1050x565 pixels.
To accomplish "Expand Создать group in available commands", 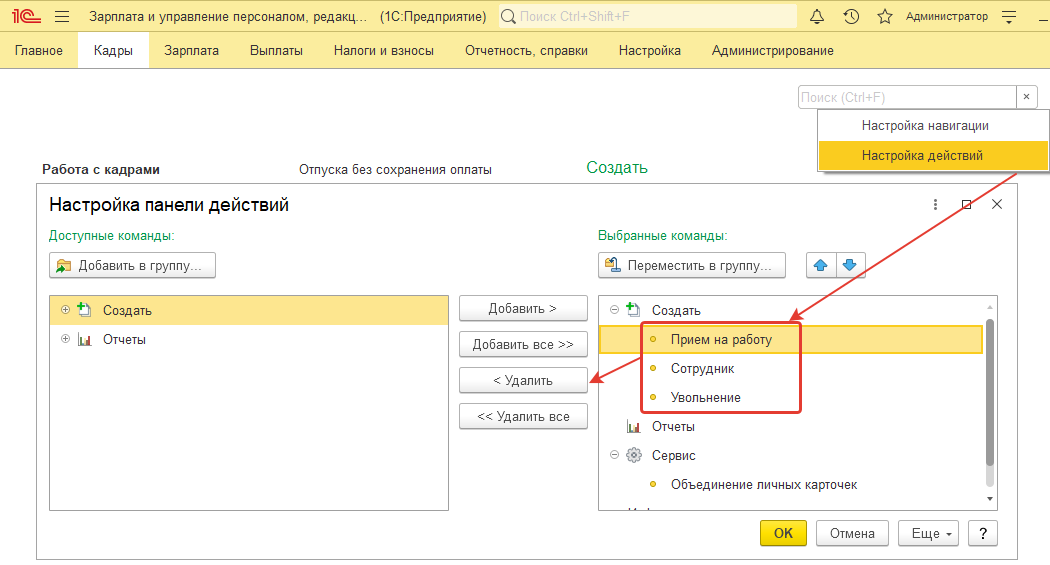I will 65,310.
